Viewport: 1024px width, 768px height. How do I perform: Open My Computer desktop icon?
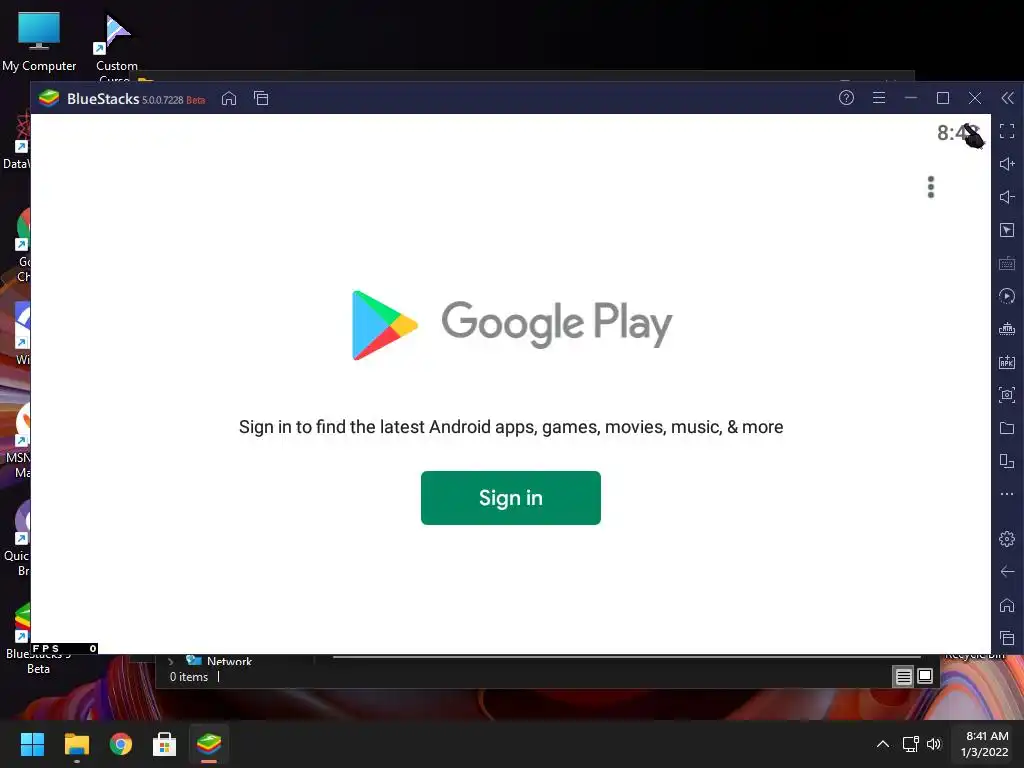pyautogui.click(x=39, y=42)
